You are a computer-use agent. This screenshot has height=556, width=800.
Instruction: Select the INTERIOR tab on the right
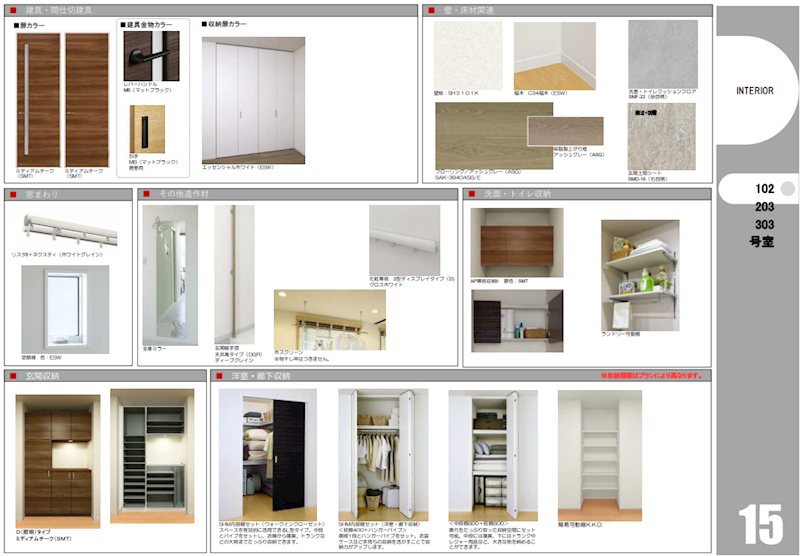pos(755,90)
